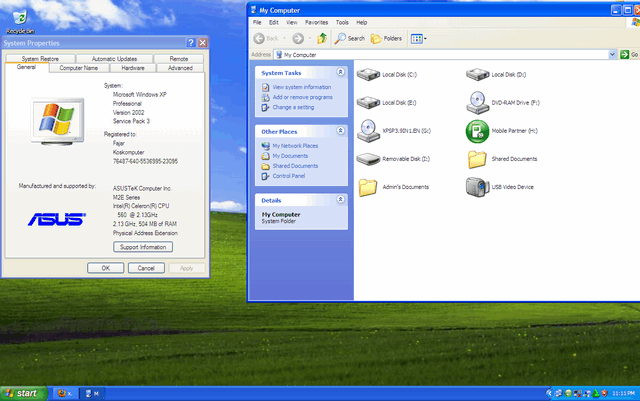Open the View menu

tap(291, 22)
